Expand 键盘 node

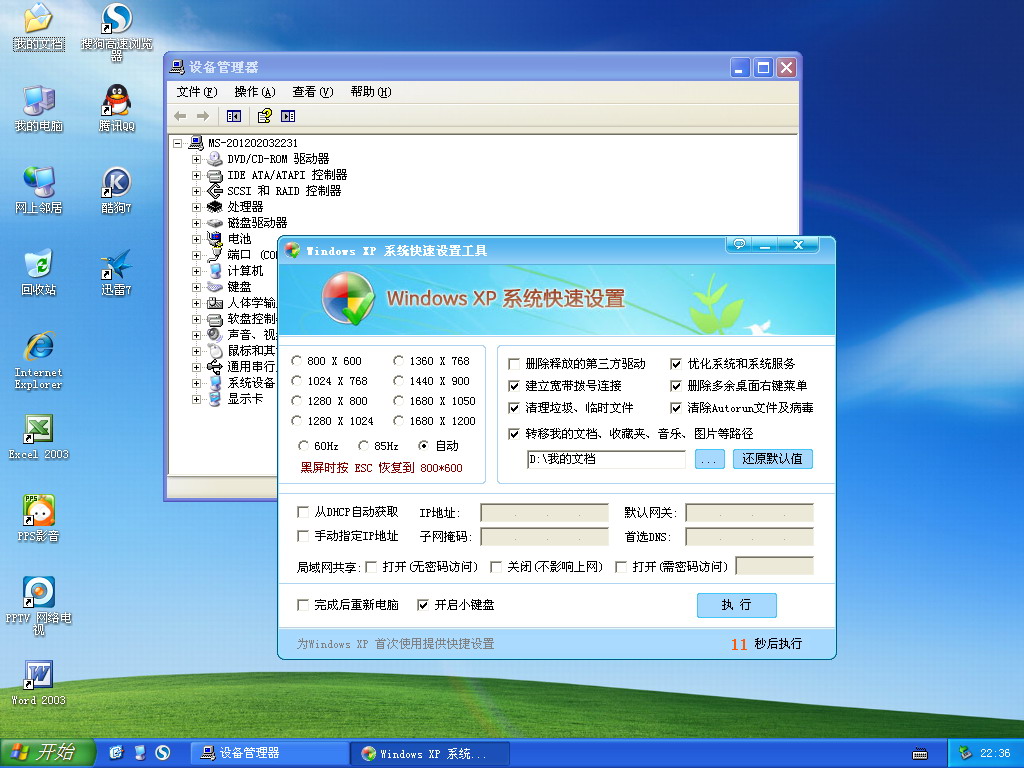click(x=196, y=287)
